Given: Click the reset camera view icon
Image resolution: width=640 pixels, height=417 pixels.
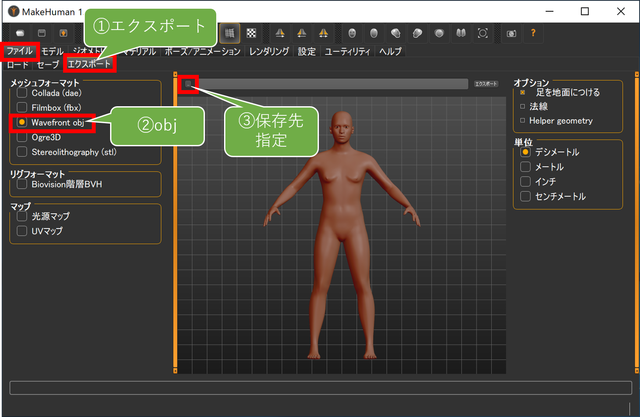Looking at the screenshot, I should [x=482, y=33].
